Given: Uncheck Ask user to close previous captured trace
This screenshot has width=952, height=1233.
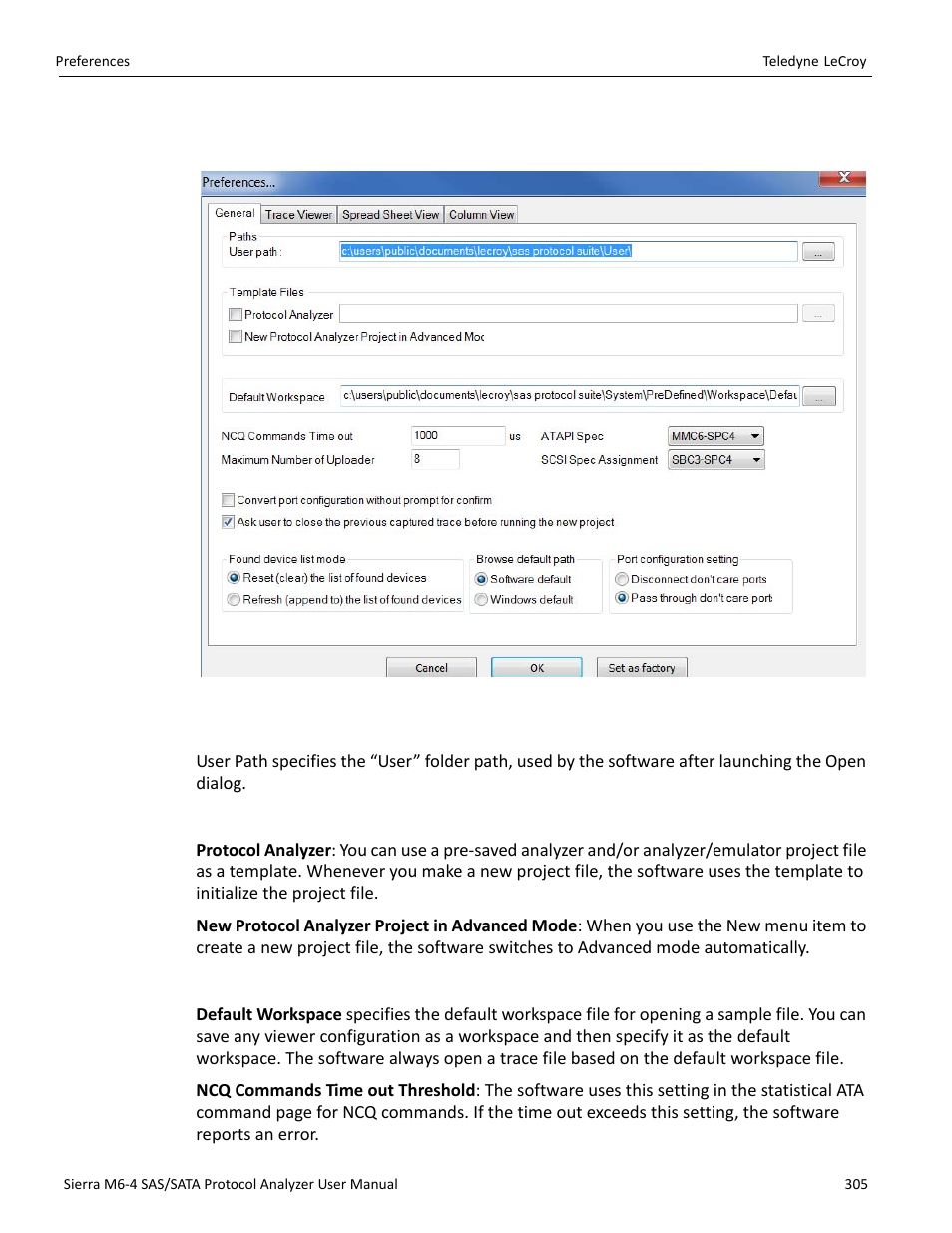Looking at the screenshot, I should (228, 522).
